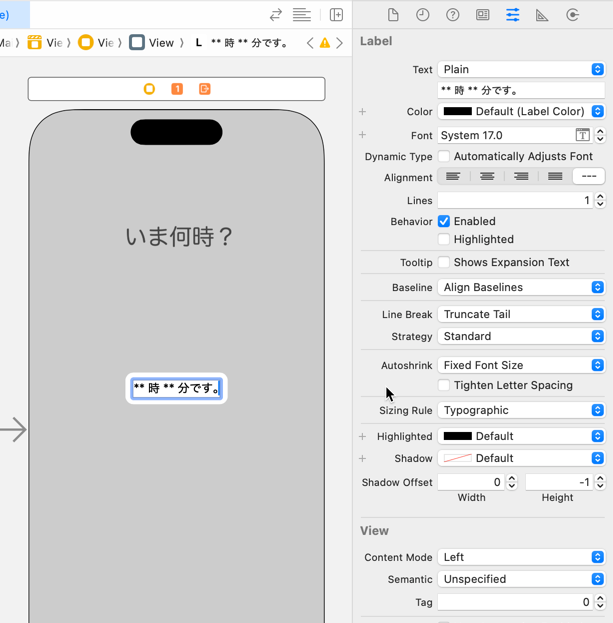
Task: Expand the Autoshrink dropdown
Action: 521,365
